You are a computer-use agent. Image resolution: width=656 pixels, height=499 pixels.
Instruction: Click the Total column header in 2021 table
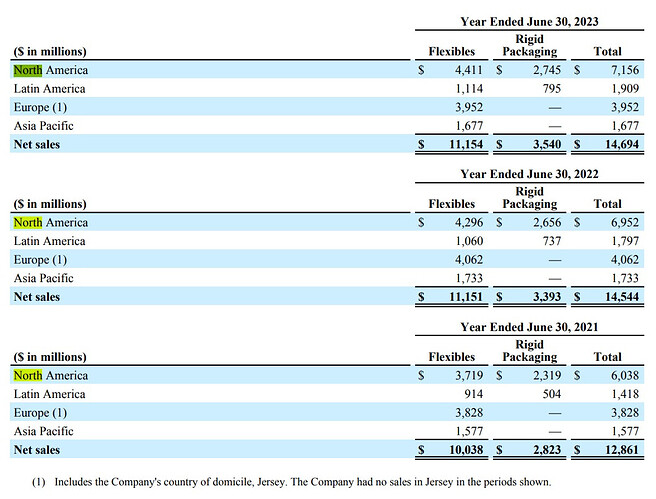point(607,357)
